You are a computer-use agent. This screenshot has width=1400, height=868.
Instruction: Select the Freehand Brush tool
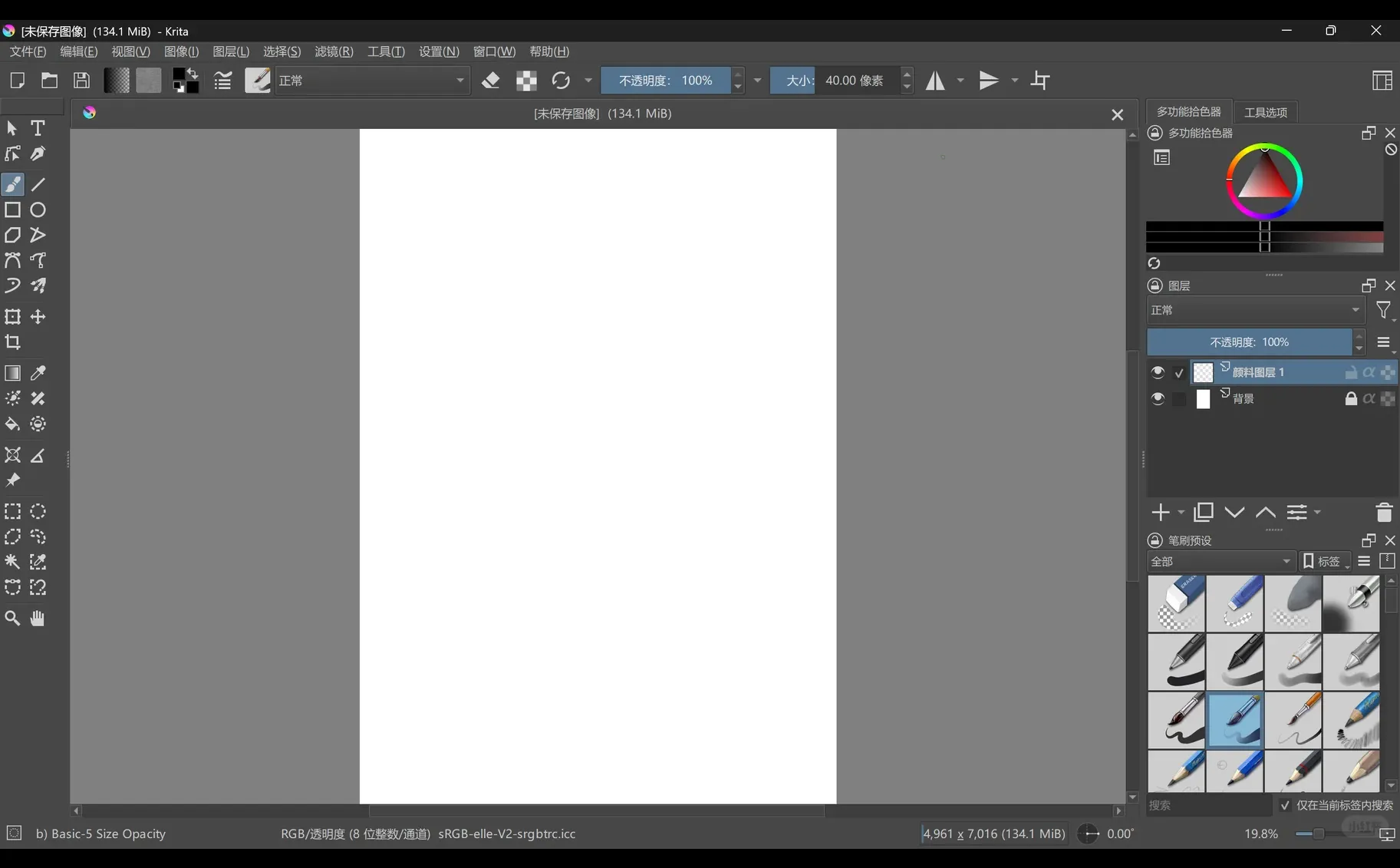click(12, 184)
